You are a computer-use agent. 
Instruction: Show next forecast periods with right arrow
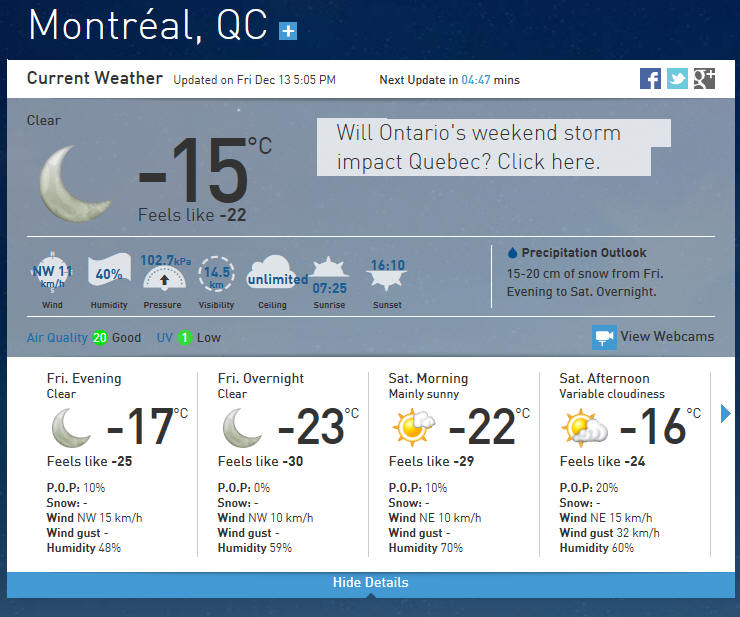(725, 414)
